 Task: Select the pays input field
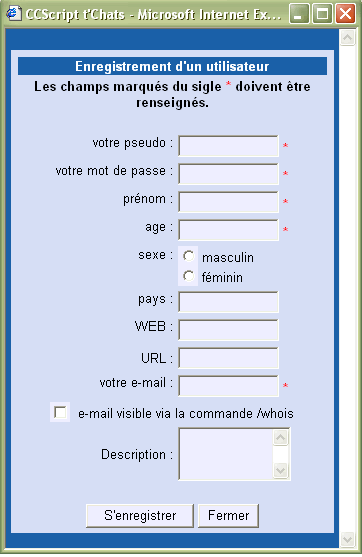point(228,302)
